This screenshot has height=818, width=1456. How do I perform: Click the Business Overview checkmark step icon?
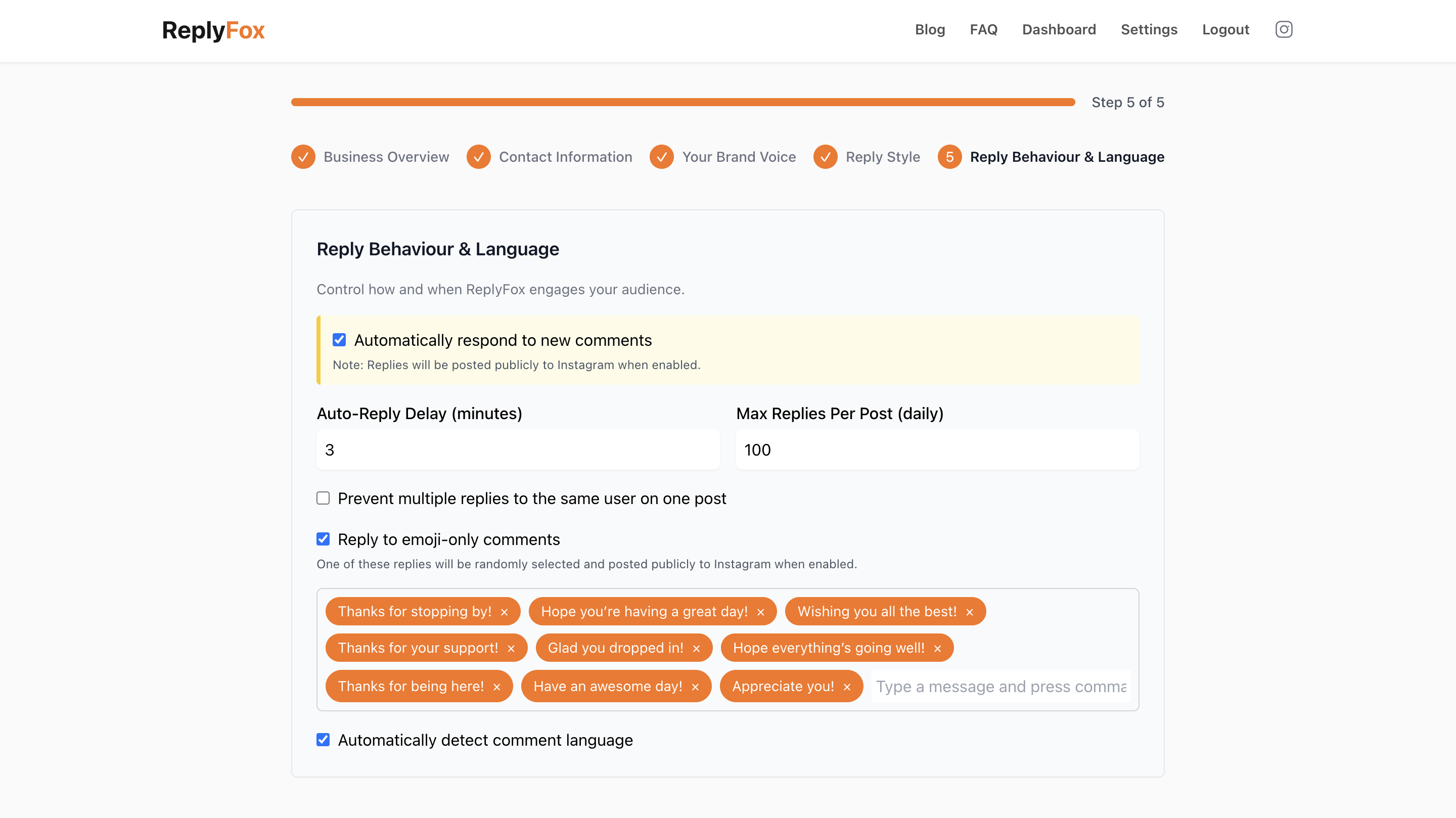click(303, 157)
